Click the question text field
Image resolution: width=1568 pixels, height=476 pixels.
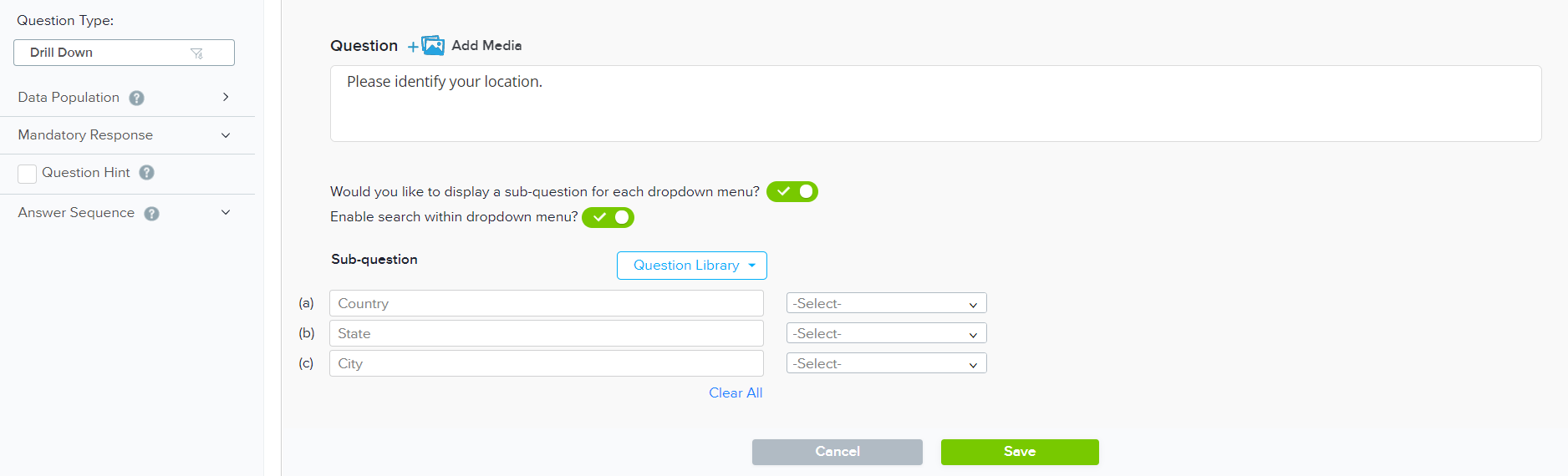coord(934,104)
